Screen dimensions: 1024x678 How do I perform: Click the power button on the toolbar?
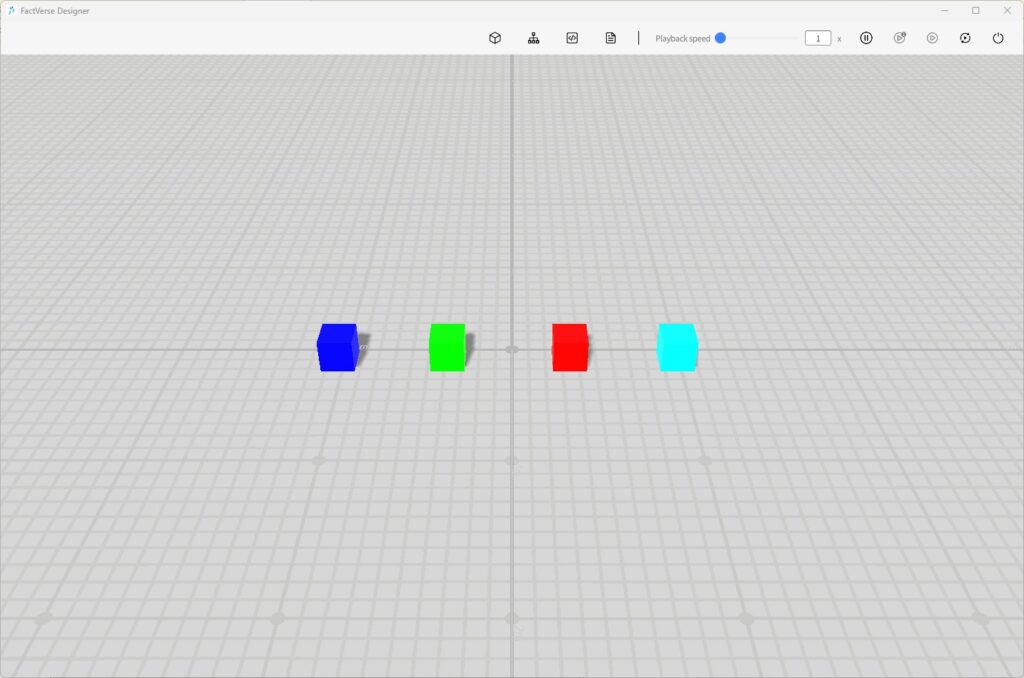click(x=997, y=37)
